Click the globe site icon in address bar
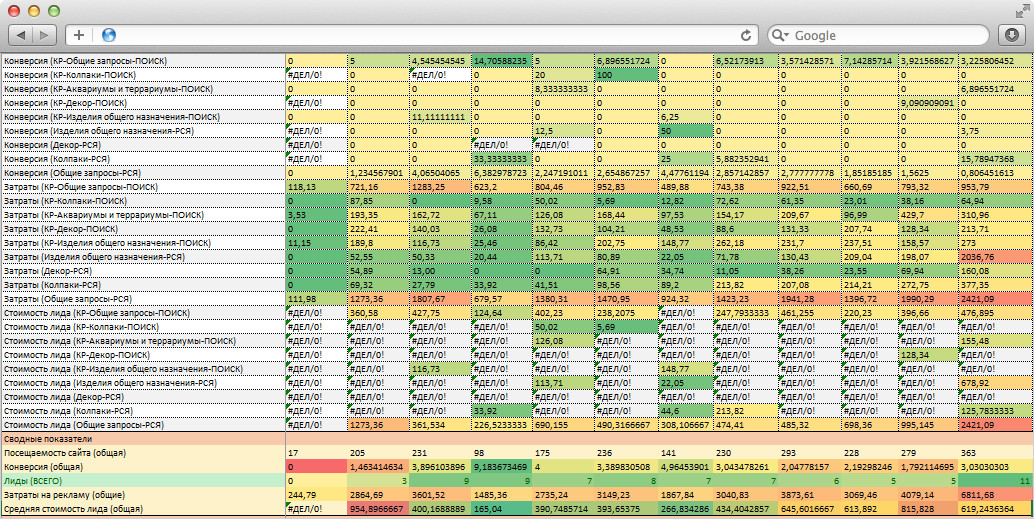Viewport: 1034px width, 519px height. [x=108, y=35]
